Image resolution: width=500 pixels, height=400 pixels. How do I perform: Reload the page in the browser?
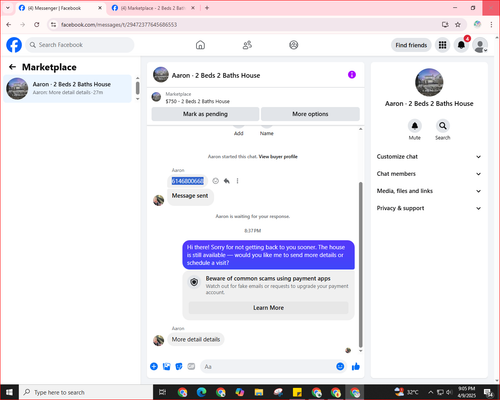pyautogui.click(x=37, y=25)
